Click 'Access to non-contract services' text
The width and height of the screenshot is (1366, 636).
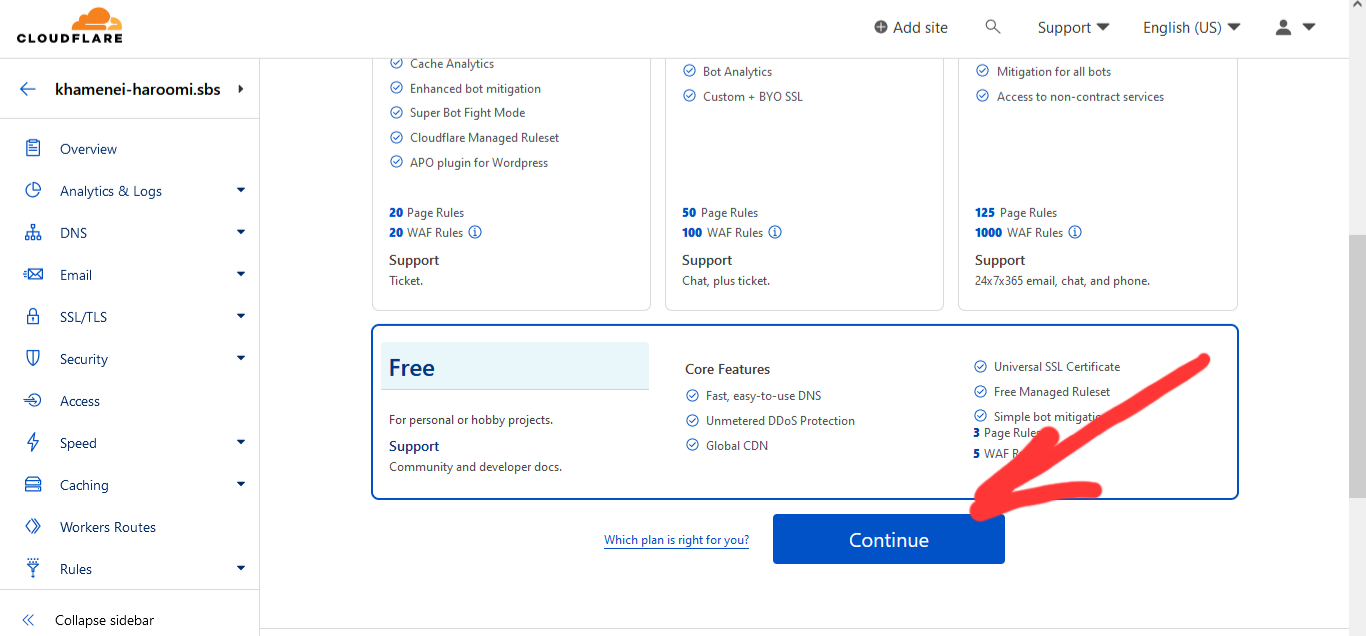[x=1080, y=97]
